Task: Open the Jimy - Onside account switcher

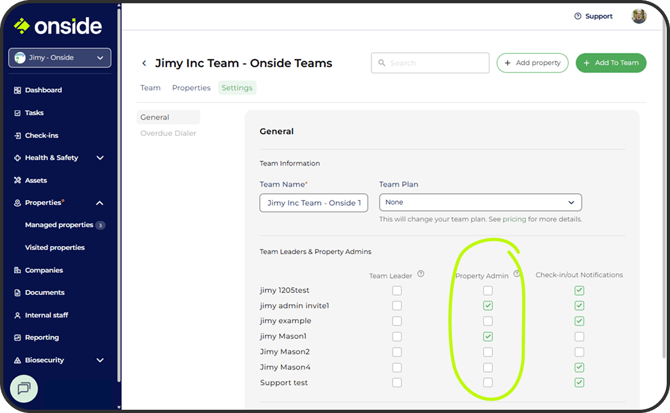Action: click(x=60, y=59)
